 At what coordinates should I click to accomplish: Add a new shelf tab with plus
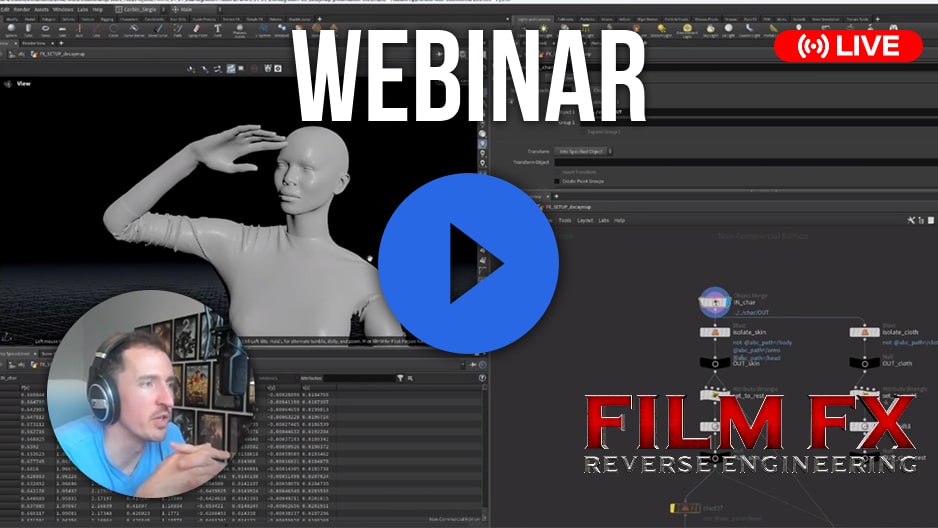pos(319,19)
